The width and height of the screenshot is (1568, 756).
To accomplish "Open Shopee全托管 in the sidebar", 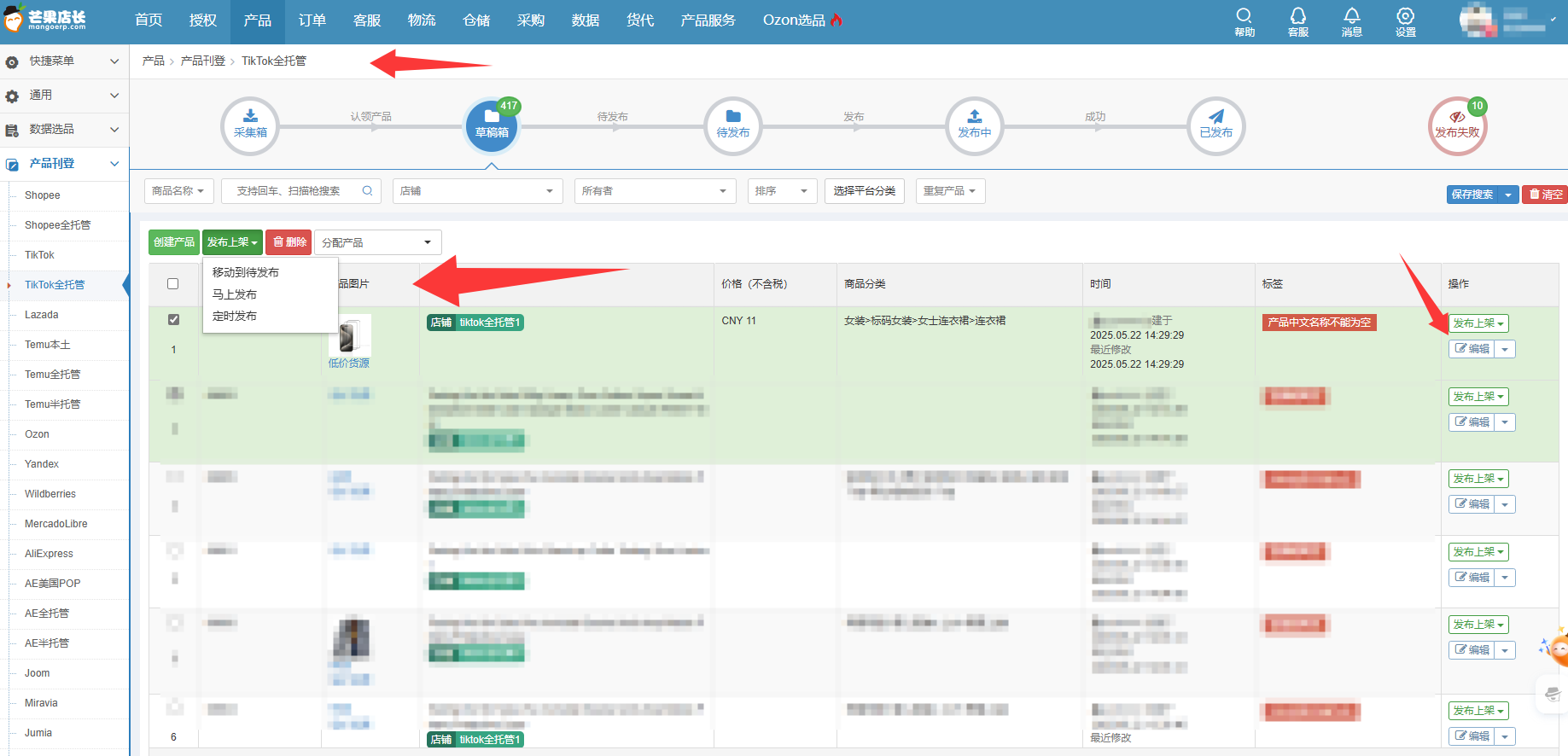I will (x=57, y=225).
